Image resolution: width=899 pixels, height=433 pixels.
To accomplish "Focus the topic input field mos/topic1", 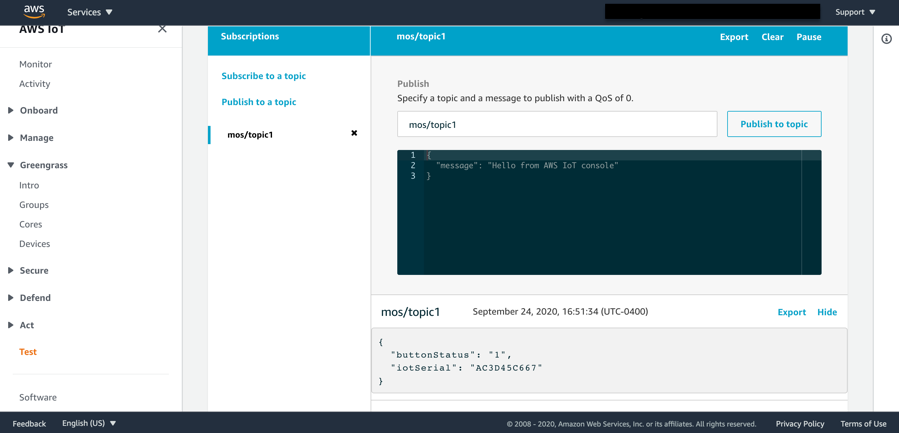I will coord(557,124).
